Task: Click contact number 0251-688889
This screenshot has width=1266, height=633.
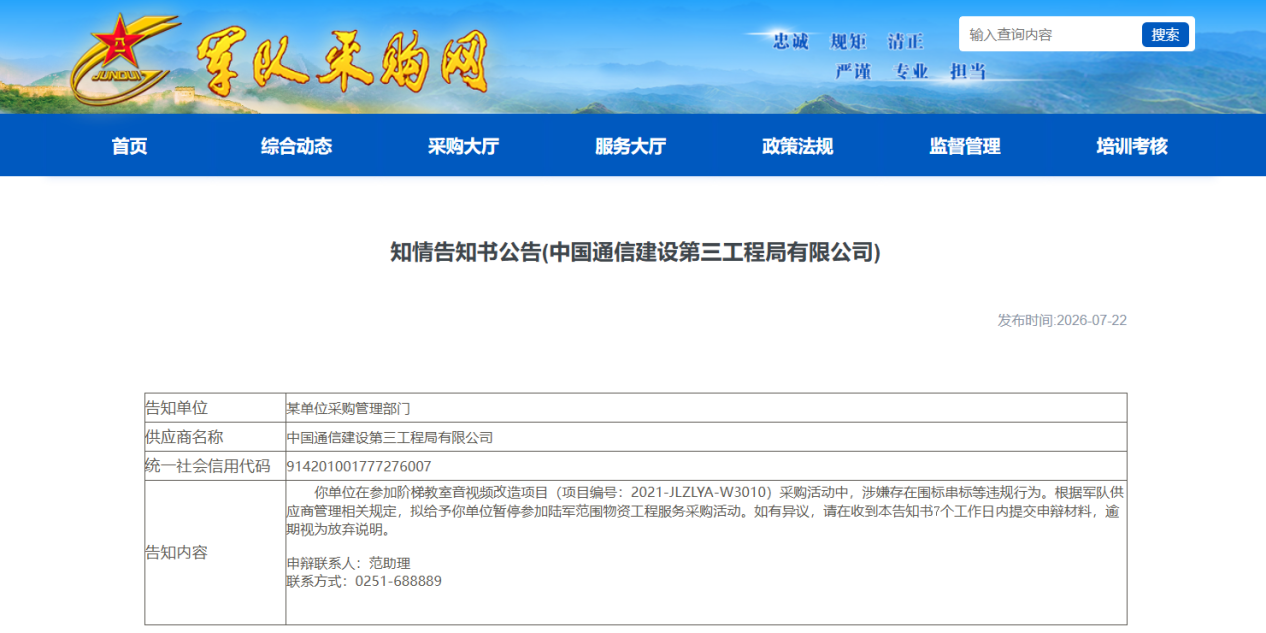Action: 398,581
